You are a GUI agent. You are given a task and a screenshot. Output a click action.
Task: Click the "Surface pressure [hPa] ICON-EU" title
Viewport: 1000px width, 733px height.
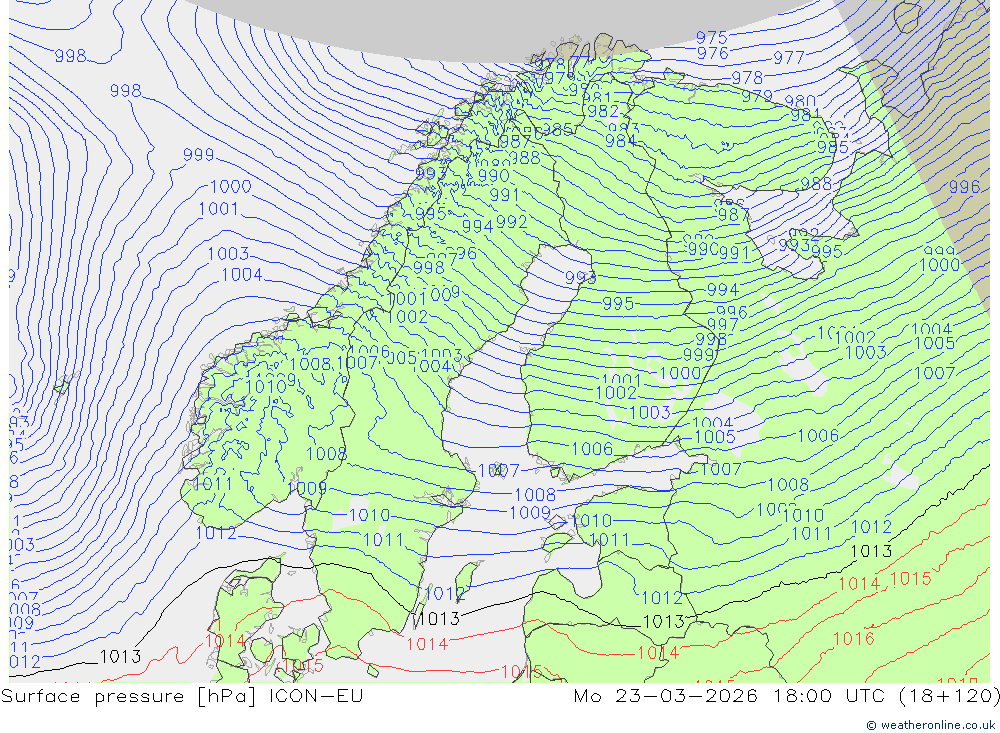click(182, 696)
